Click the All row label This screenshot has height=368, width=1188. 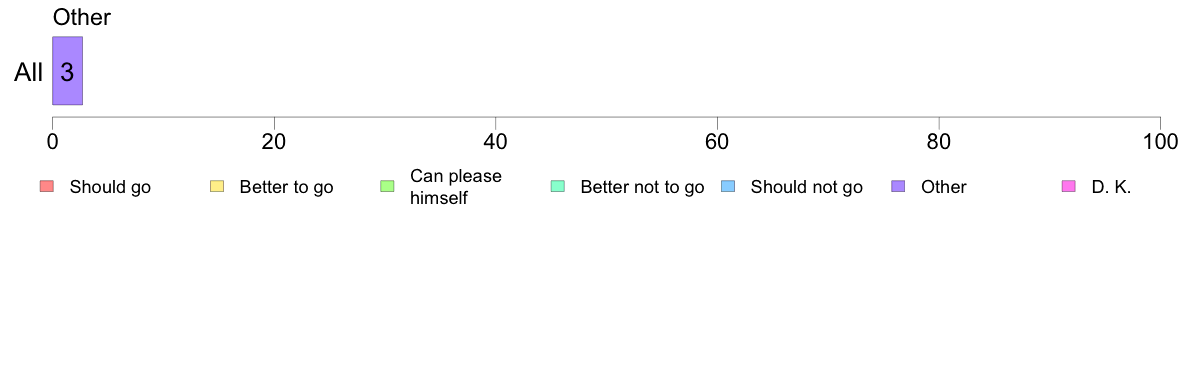tap(29, 73)
